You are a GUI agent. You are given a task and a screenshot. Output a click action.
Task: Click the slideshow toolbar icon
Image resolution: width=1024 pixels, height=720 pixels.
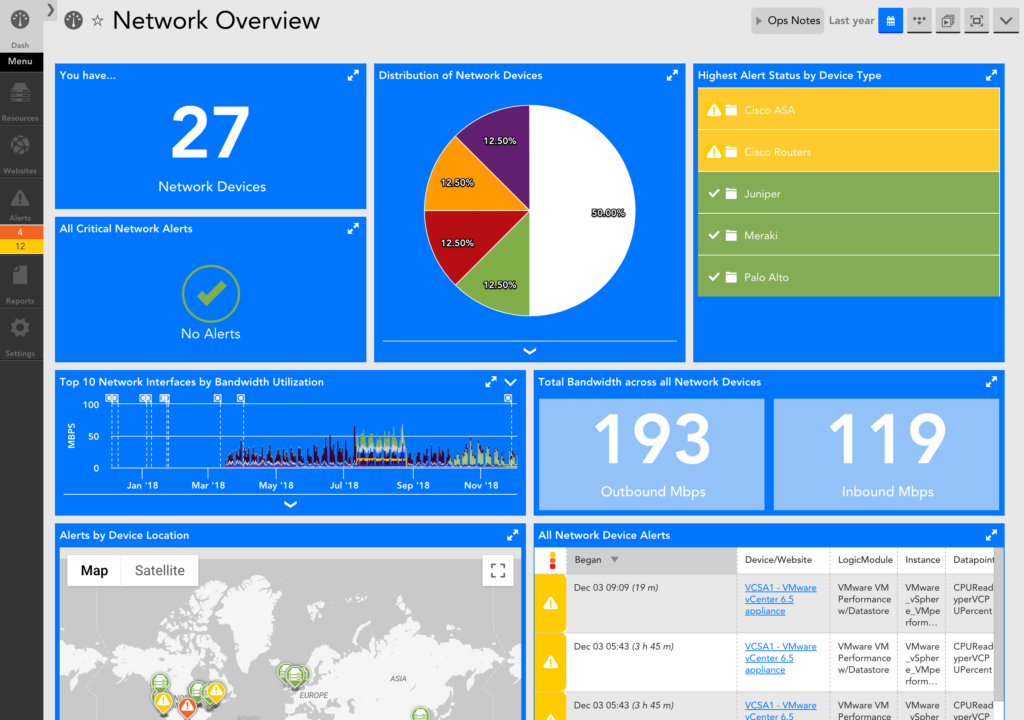click(946, 20)
